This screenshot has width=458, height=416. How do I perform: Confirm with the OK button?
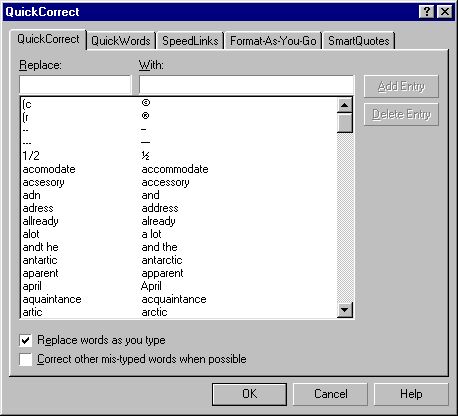(x=249, y=394)
